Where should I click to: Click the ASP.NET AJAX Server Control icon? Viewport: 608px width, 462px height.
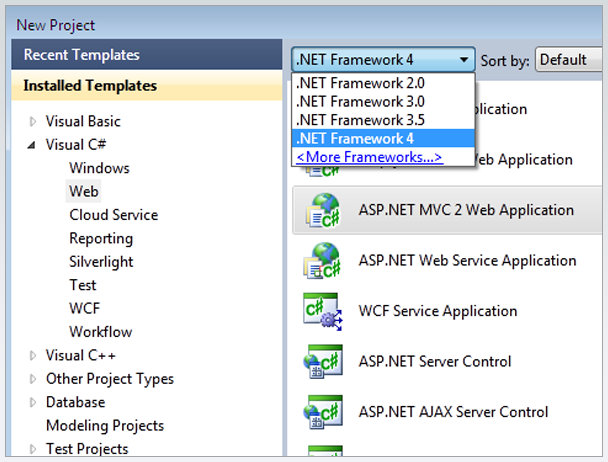[322, 411]
